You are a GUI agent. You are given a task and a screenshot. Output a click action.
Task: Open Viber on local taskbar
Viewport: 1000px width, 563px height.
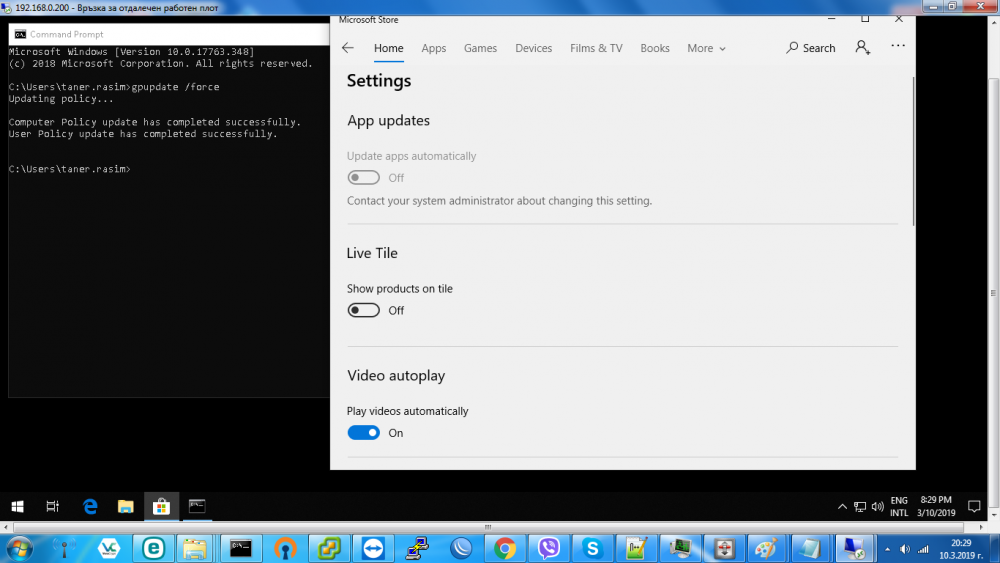pos(549,548)
